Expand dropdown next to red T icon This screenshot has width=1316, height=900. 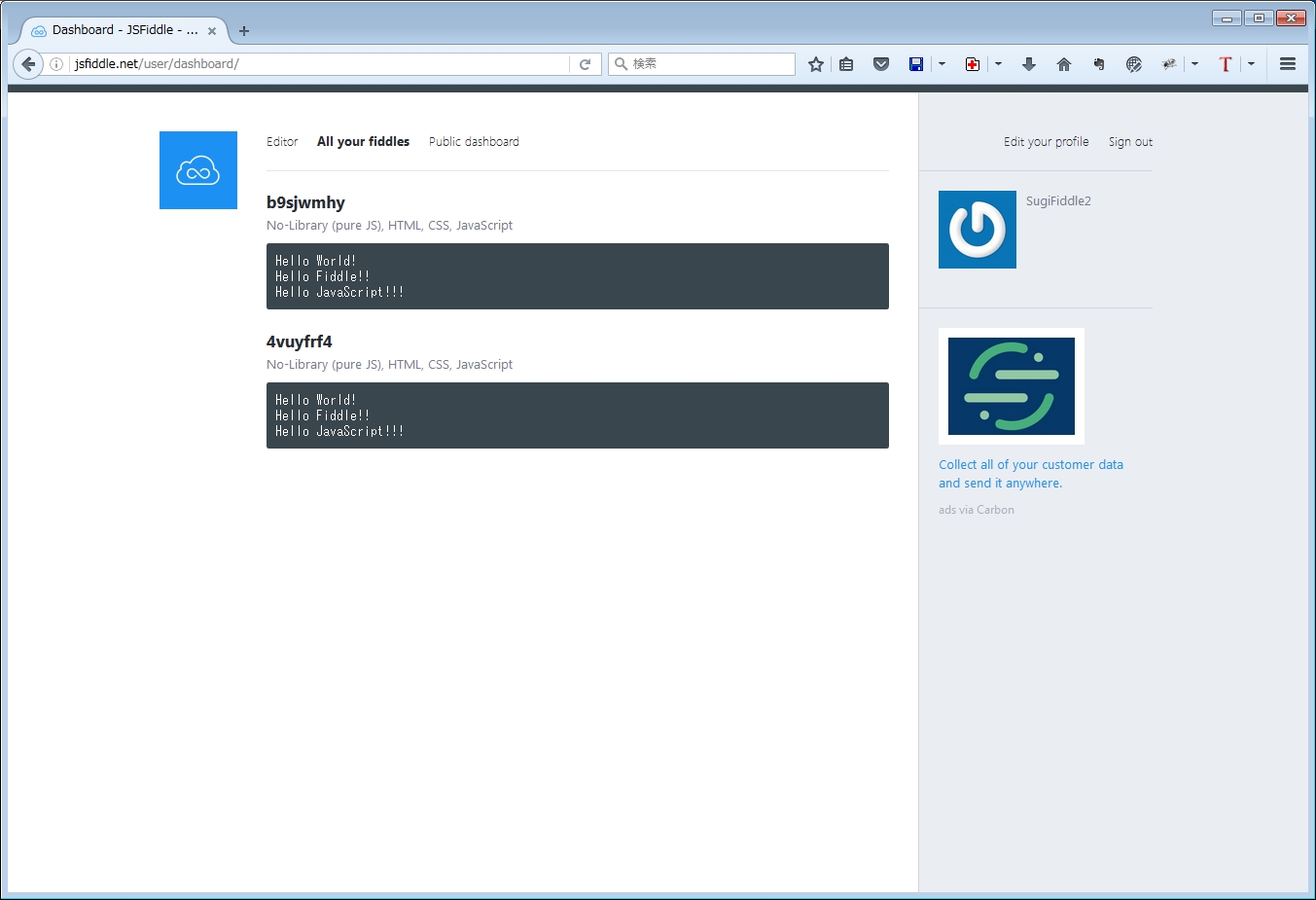point(1251,64)
